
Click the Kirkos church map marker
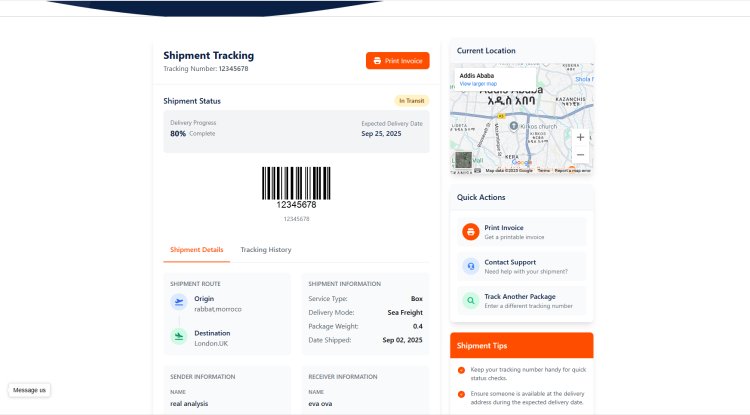tap(514, 126)
